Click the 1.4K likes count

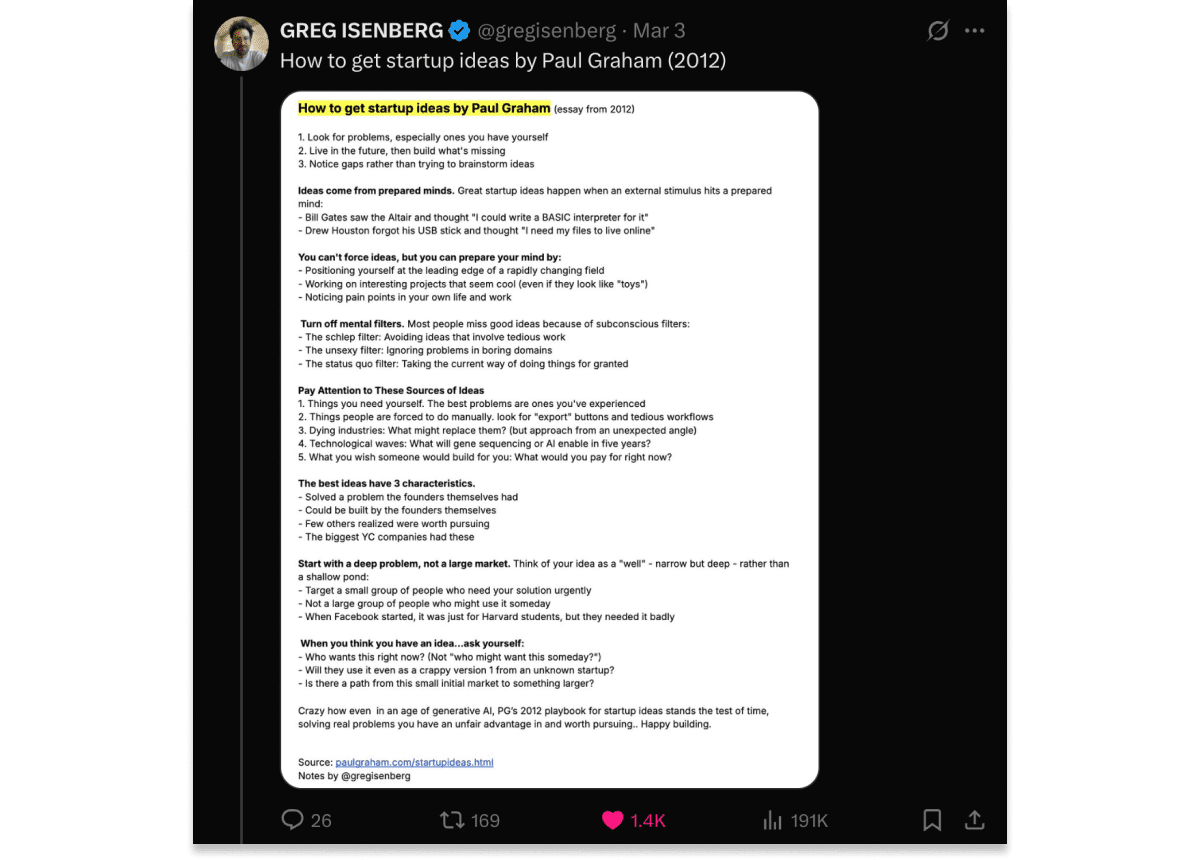[x=648, y=821]
